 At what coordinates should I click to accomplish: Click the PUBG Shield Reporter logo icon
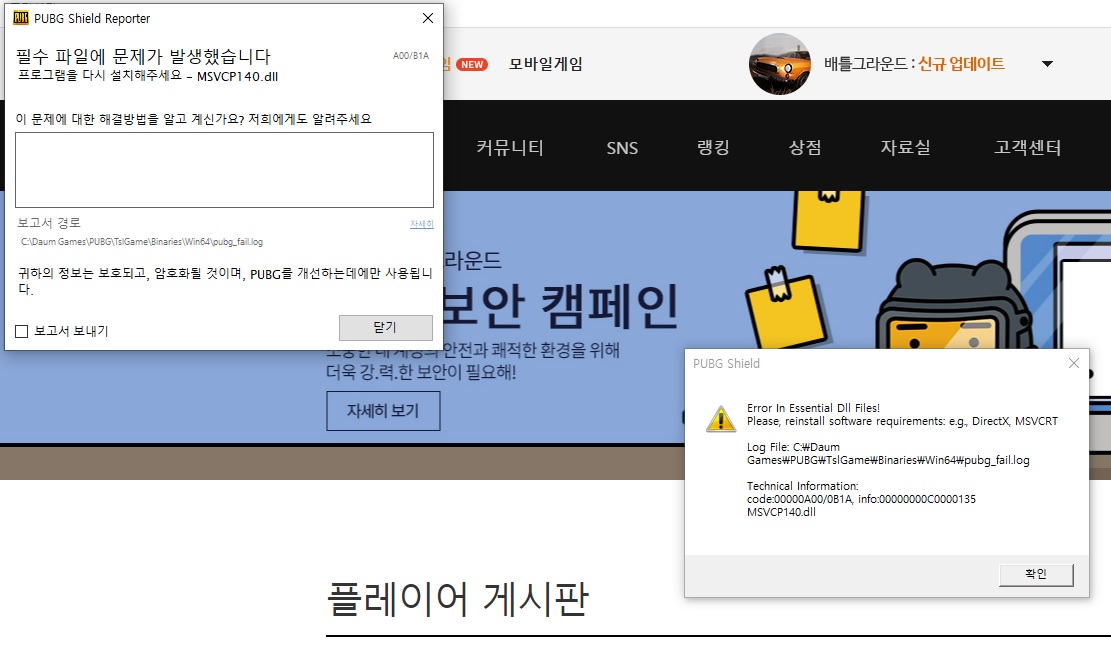(21, 18)
